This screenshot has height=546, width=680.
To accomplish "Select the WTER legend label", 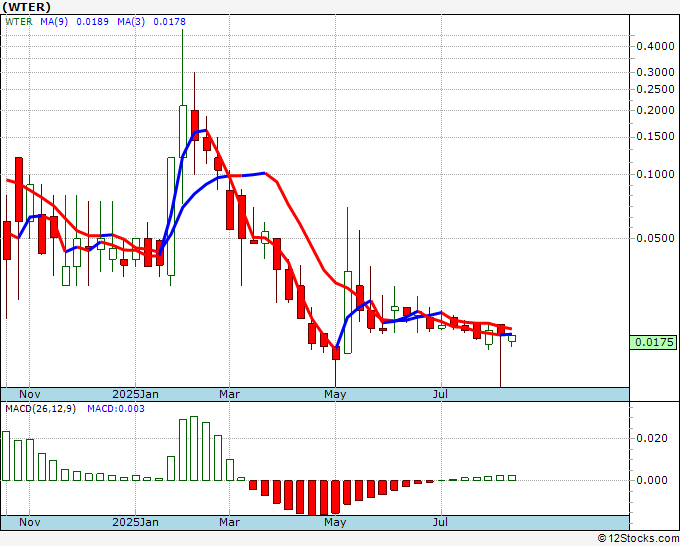I will tap(19, 21).
